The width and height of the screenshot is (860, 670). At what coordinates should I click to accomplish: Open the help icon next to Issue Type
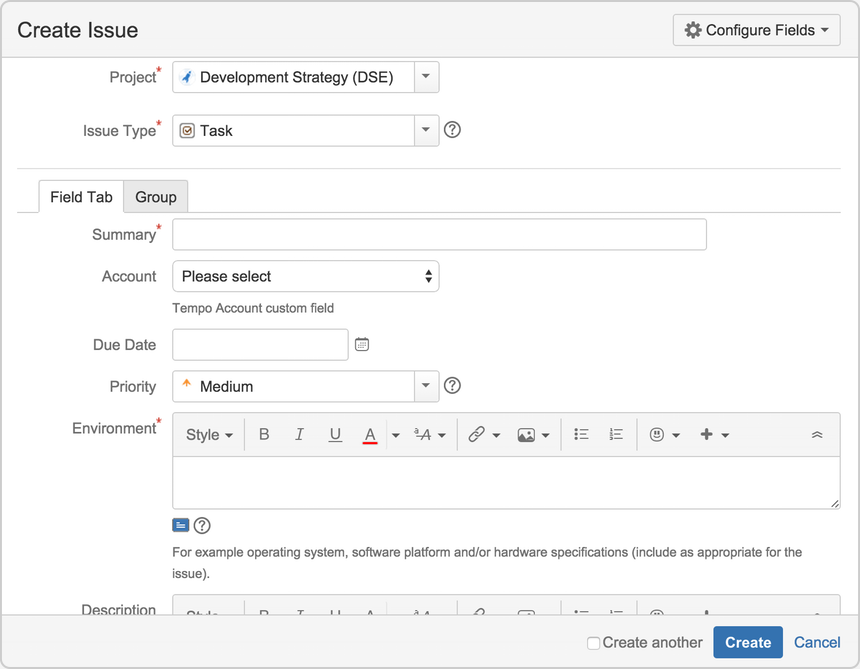pos(452,129)
